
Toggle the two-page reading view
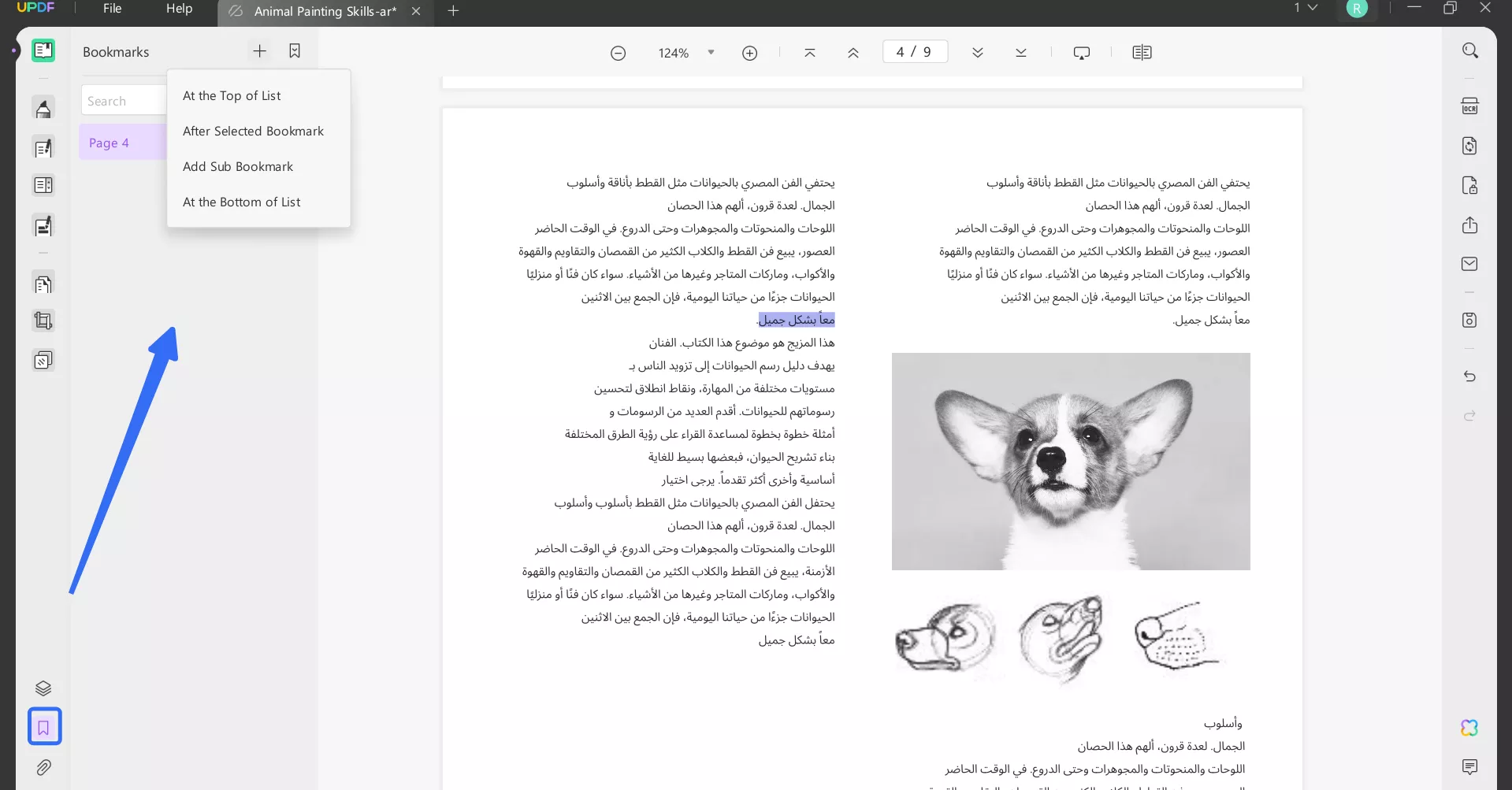1142,52
